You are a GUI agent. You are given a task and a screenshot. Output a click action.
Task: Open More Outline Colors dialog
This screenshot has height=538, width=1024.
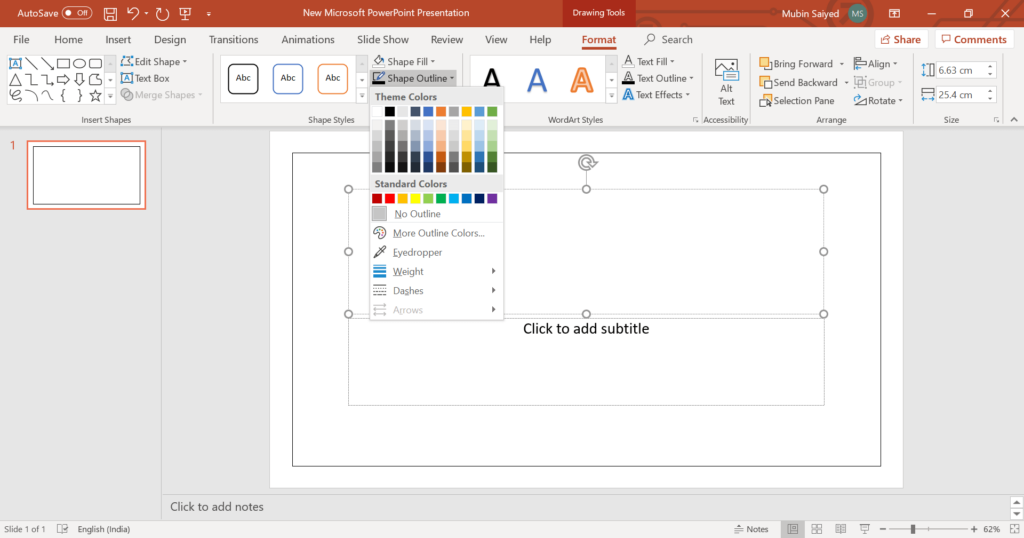click(x=438, y=233)
